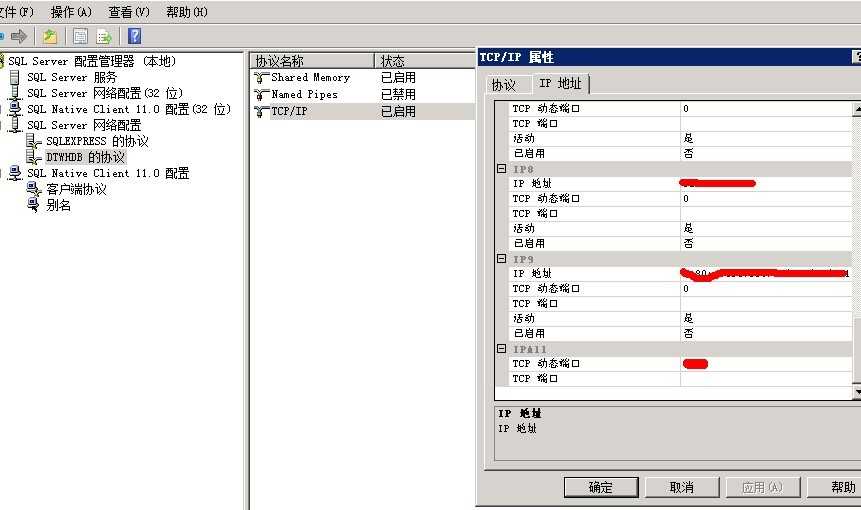Open the 查看(V) menu
Image resolution: width=861 pixels, height=510 pixels.
[129, 12]
